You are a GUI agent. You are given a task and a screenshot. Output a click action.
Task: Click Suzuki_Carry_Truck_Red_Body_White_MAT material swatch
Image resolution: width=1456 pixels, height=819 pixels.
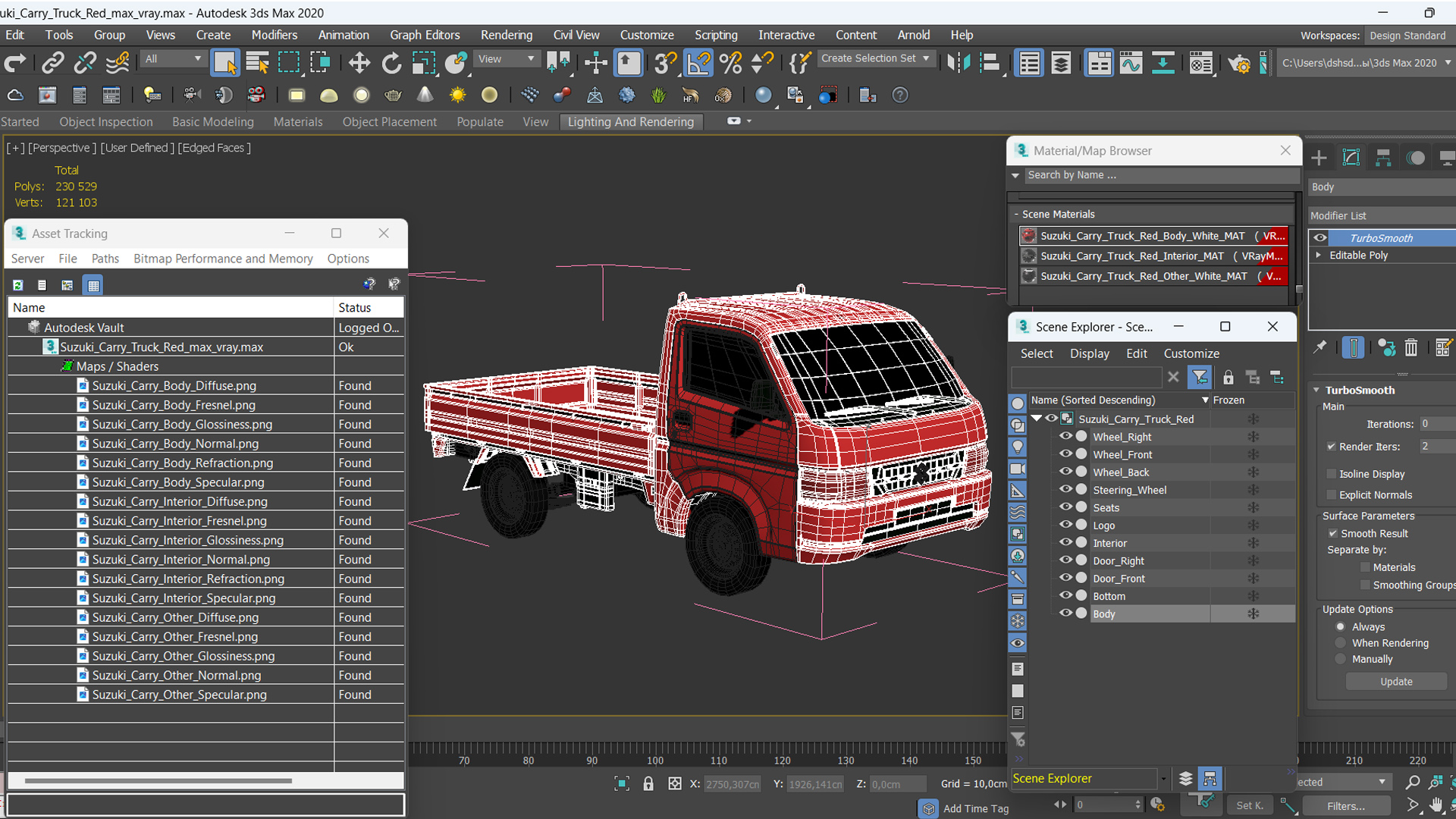pyautogui.click(x=1028, y=236)
